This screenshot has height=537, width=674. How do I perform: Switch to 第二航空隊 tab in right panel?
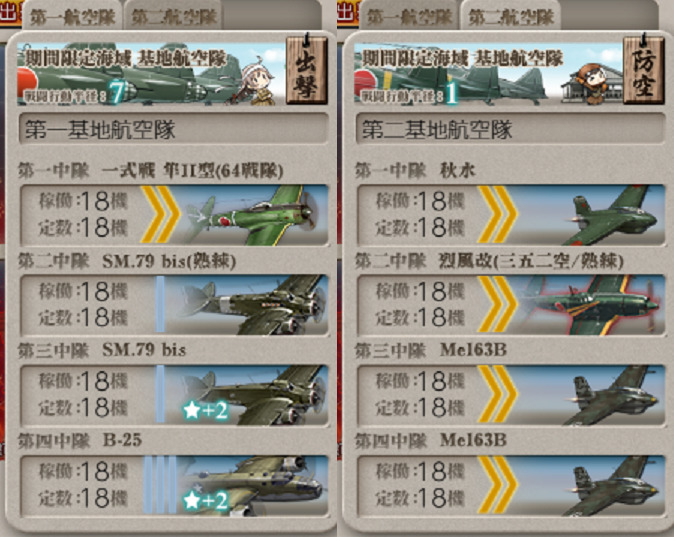pyautogui.click(x=511, y=17)
